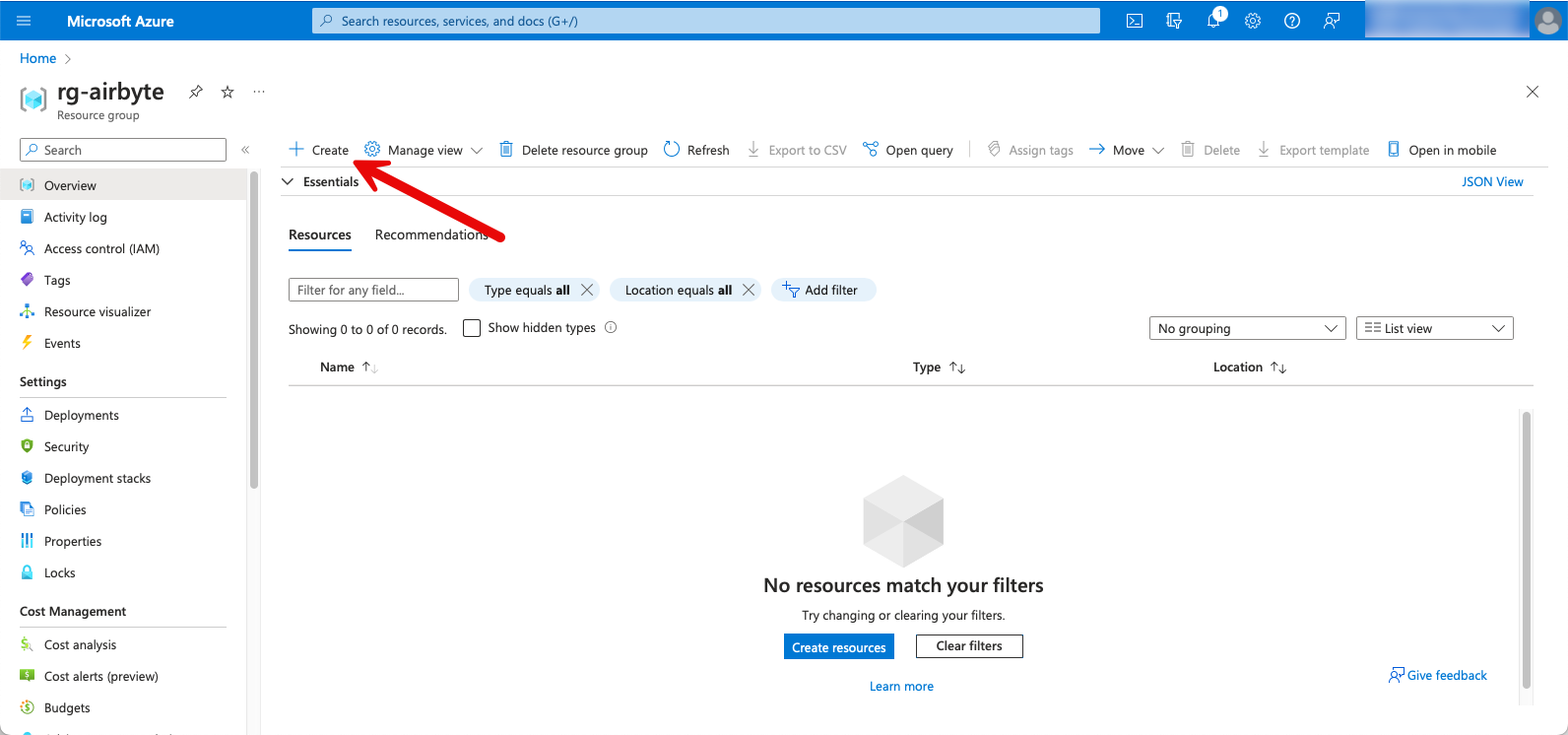
Task: Collapse the left sidebar menu
Action: (245, 150)
